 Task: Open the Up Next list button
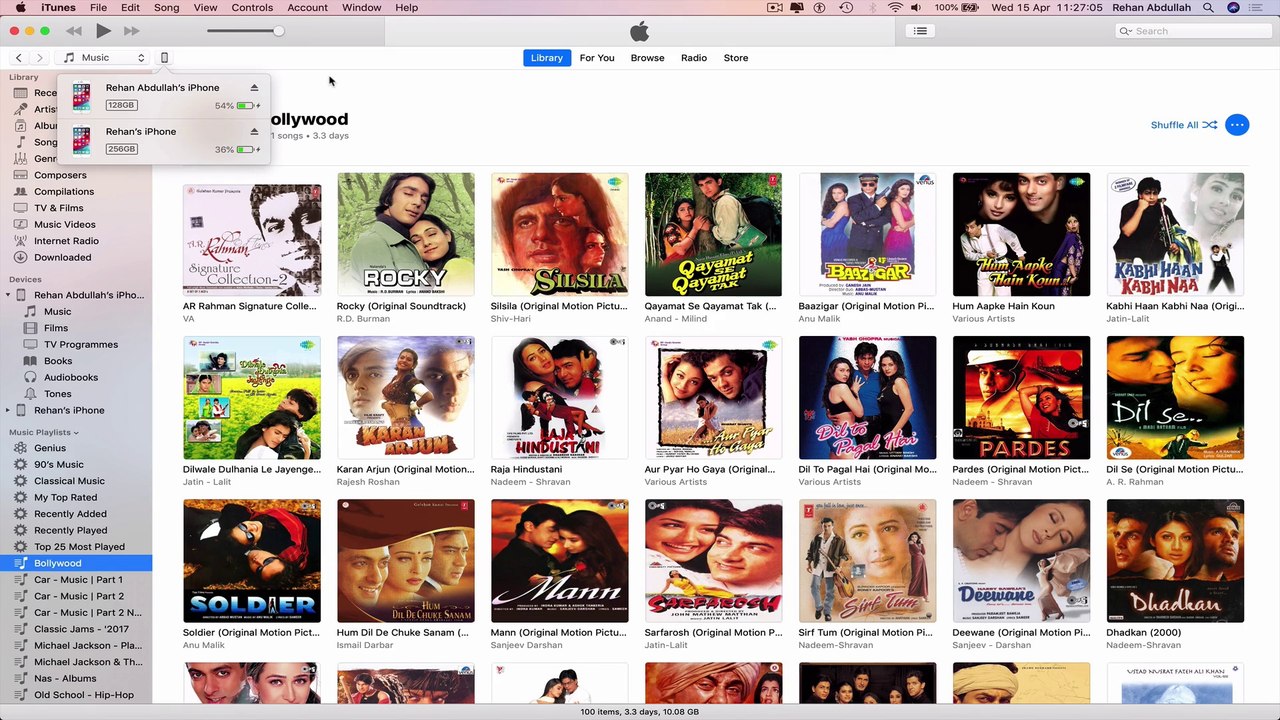920,31
